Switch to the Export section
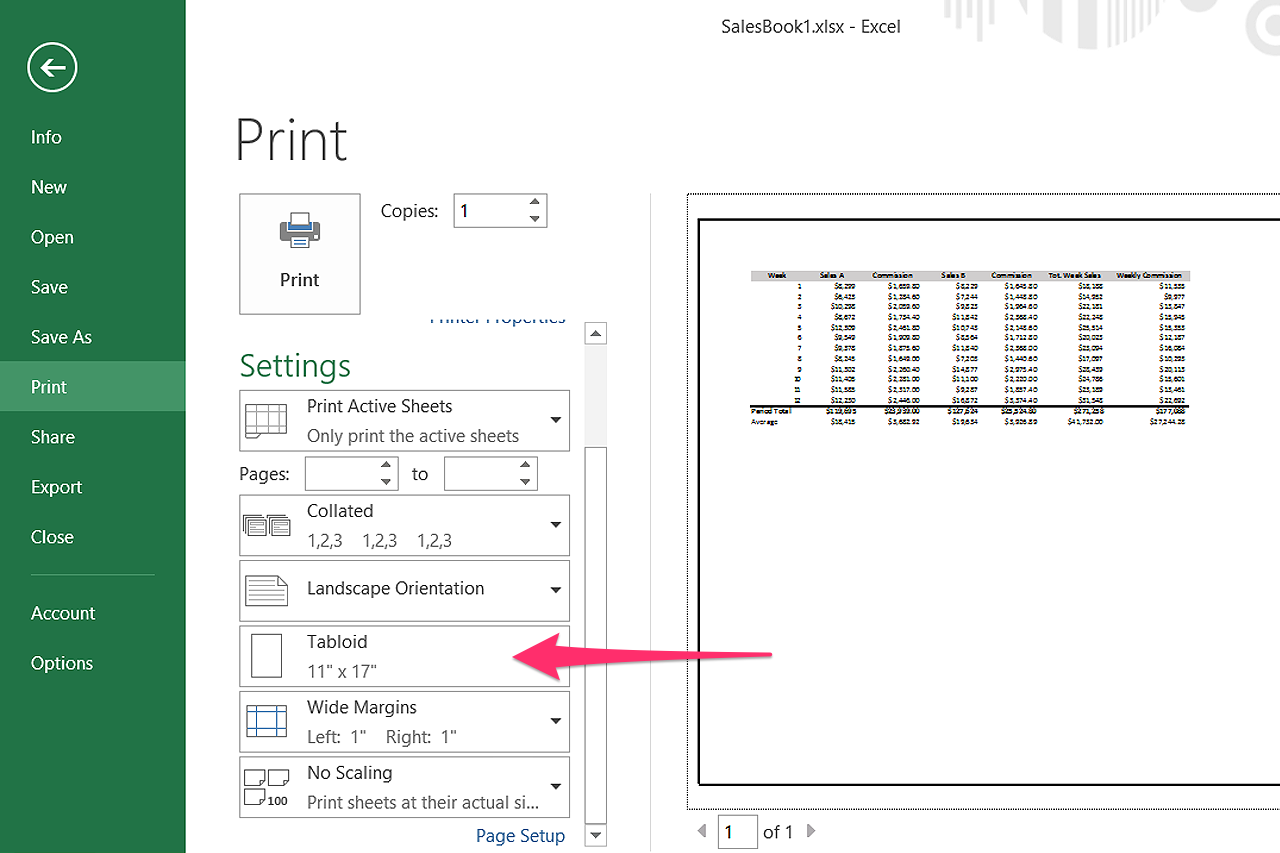Screen dimensions: 1280x853 tap(56, 486)
